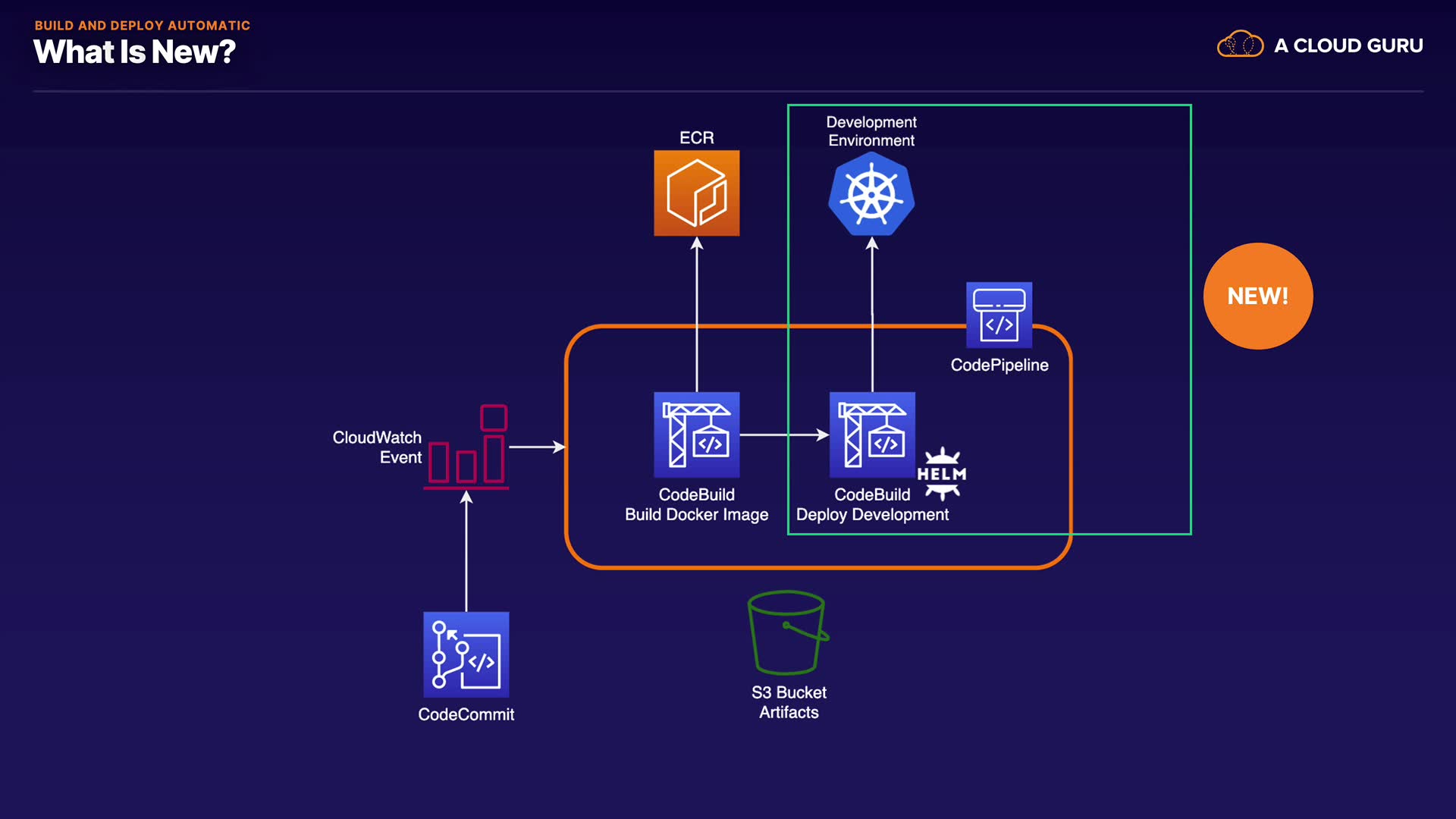This screenshot has width=1456, height=819.
Task: Click the 'CloudWatch Event' label text
Action: pos(377,447)
